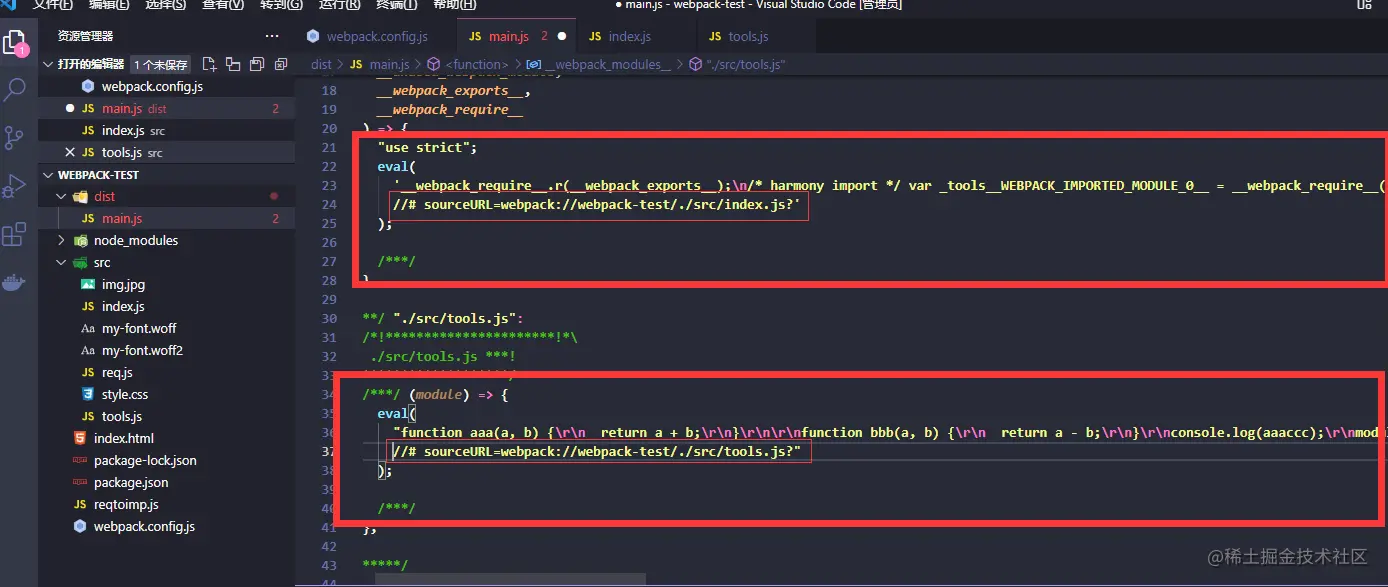
Task: Place cursor on "use strict" code line
Action: 427,147
